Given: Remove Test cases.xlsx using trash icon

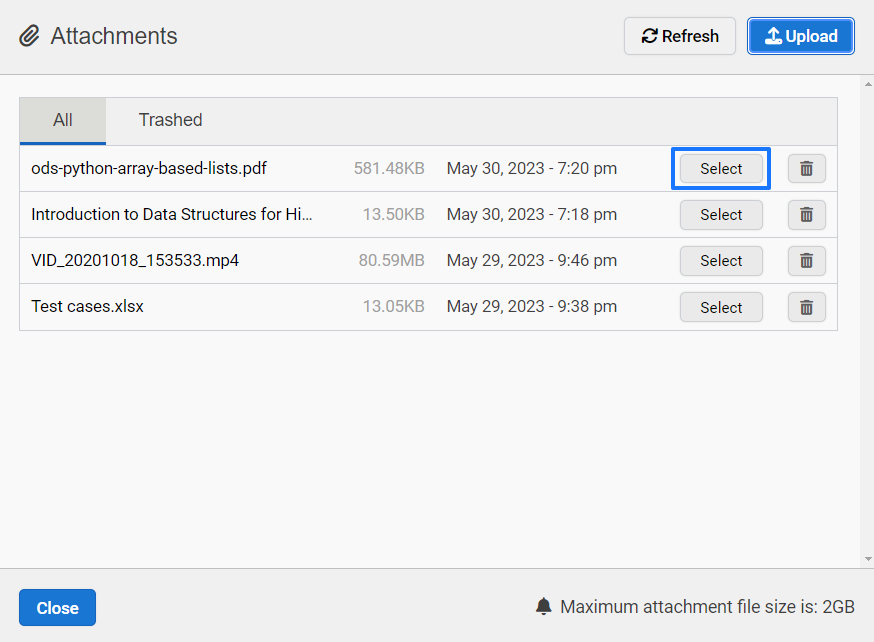Looking at the screenshot, I should (x=807, y=307).
